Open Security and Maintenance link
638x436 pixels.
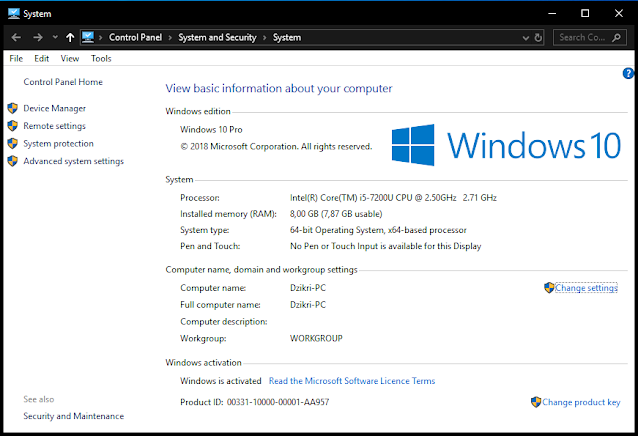74,416
